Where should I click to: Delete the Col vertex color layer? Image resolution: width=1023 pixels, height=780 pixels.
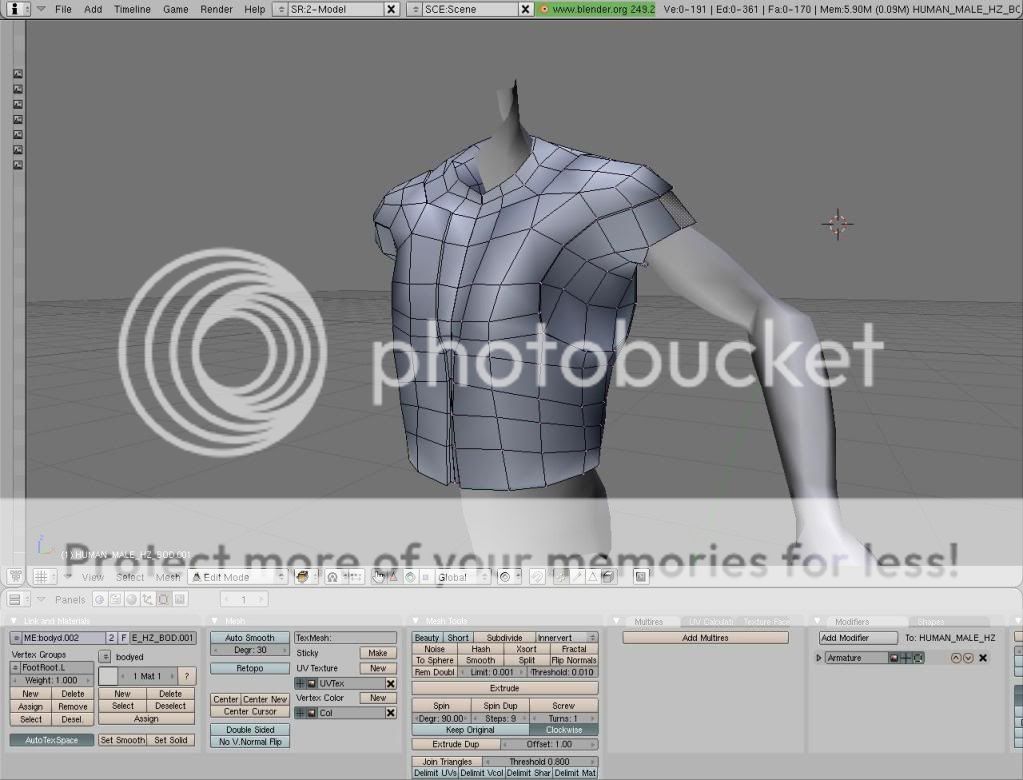click(390, 713)
